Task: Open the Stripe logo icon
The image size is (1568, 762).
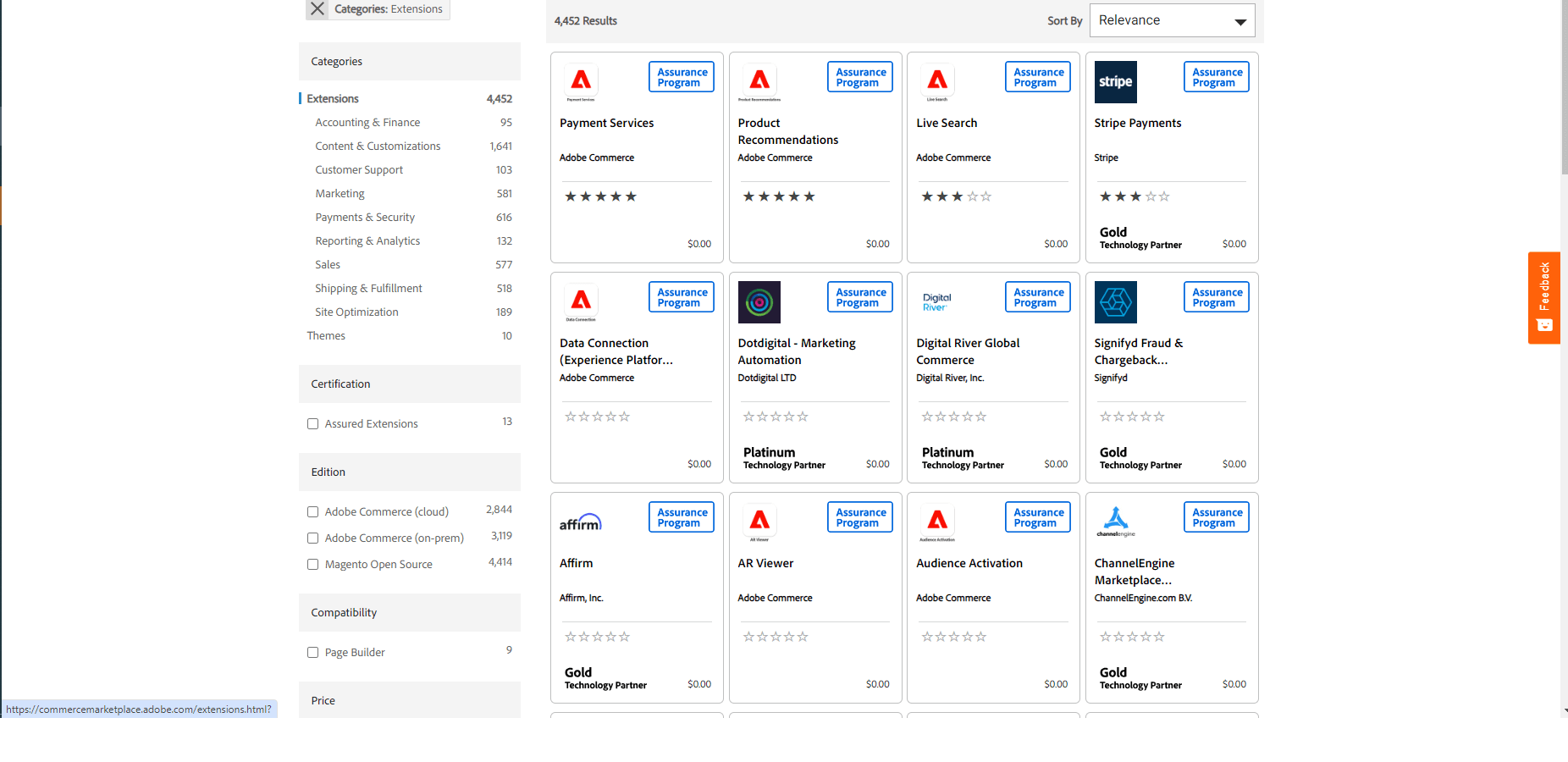Action: (1116, 82)
